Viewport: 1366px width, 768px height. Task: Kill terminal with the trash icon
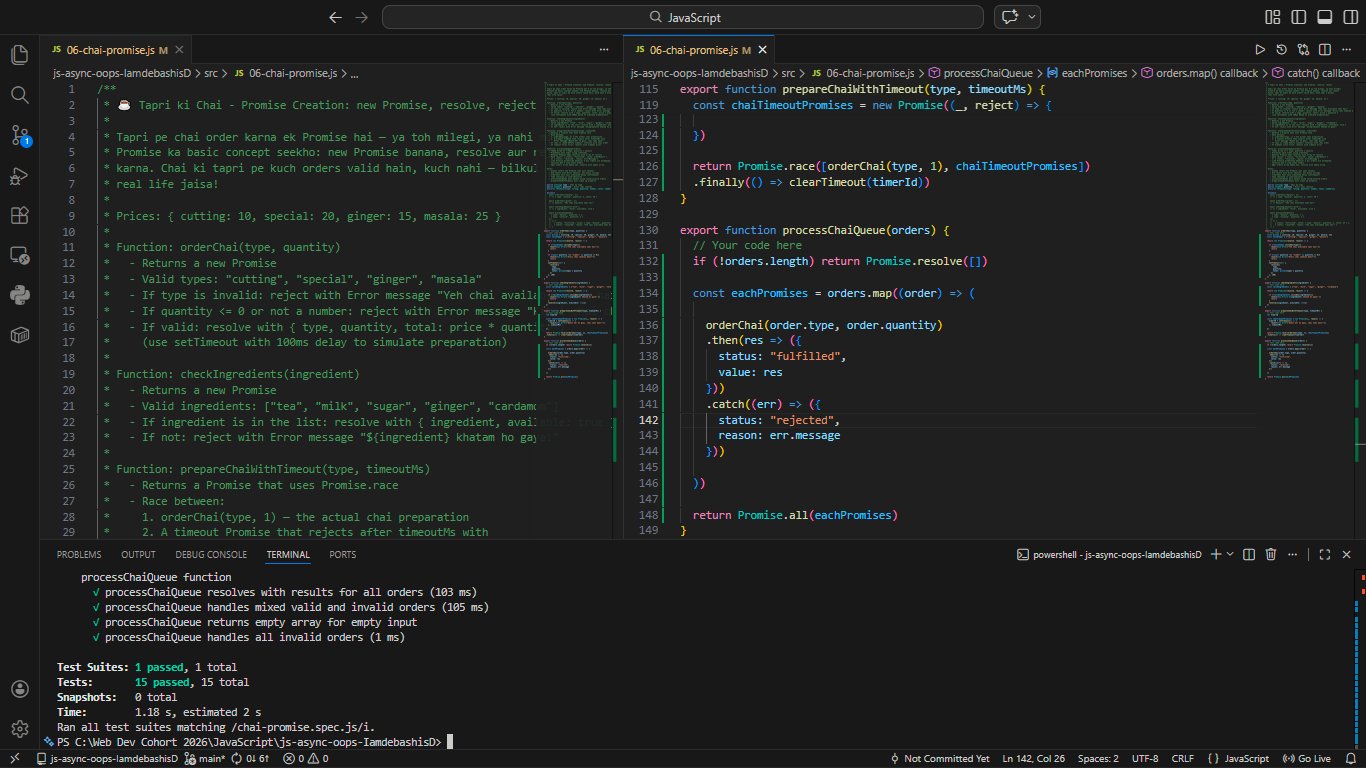coord(1271,554)
